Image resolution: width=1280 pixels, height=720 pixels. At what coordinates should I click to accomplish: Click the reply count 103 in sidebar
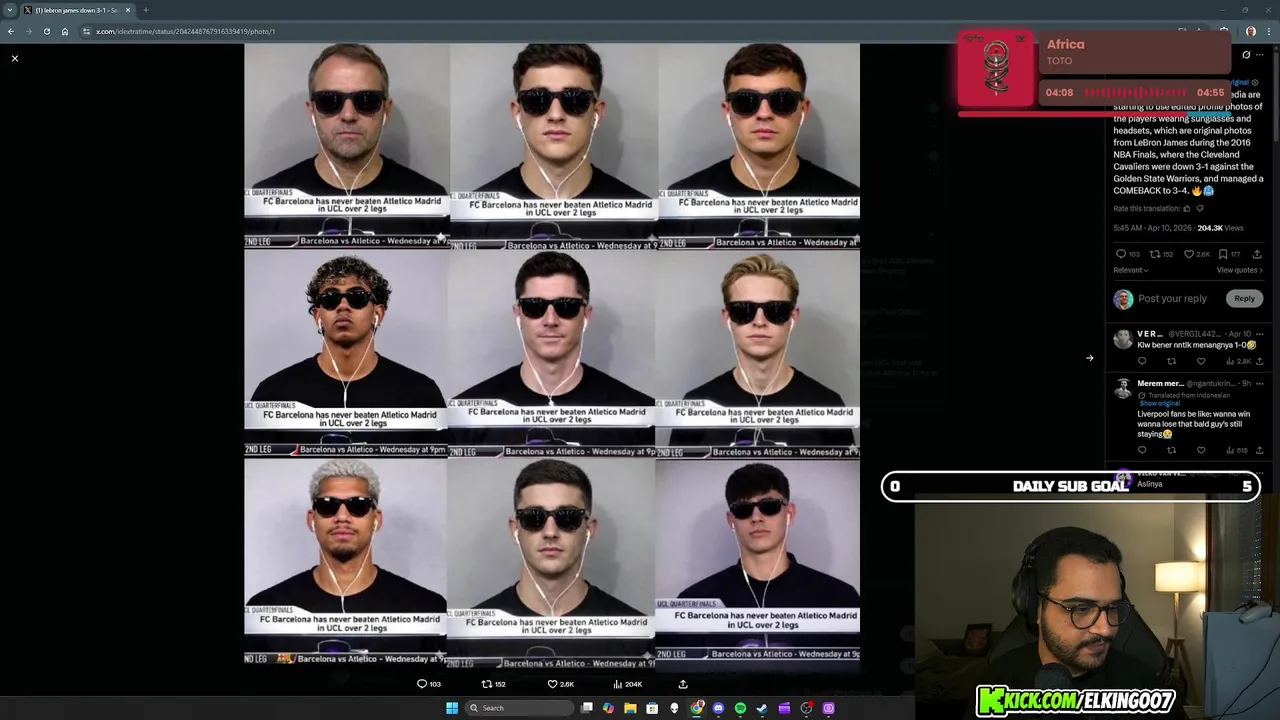1127,254
